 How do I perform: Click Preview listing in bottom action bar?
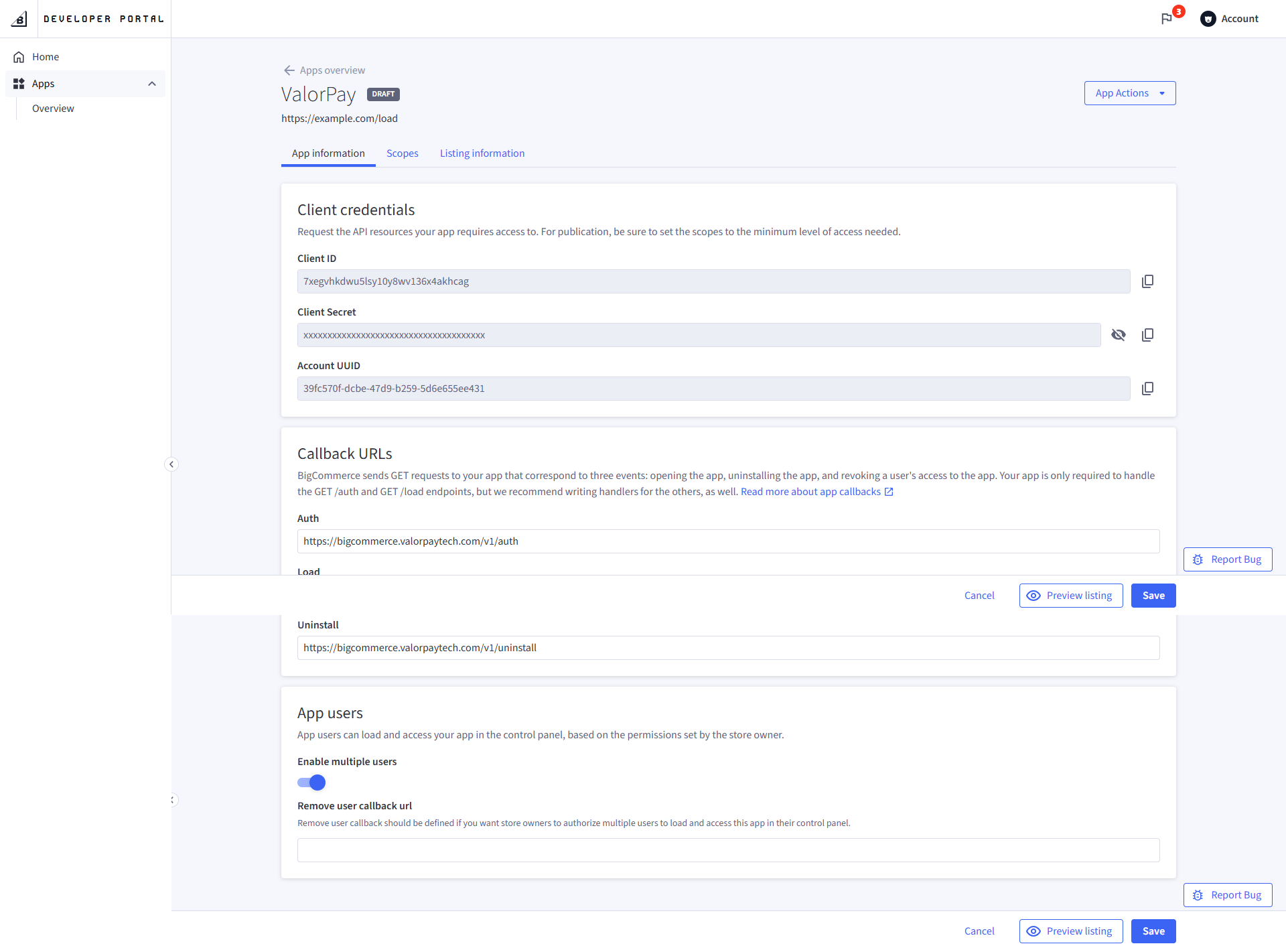tap(1071, 931)
